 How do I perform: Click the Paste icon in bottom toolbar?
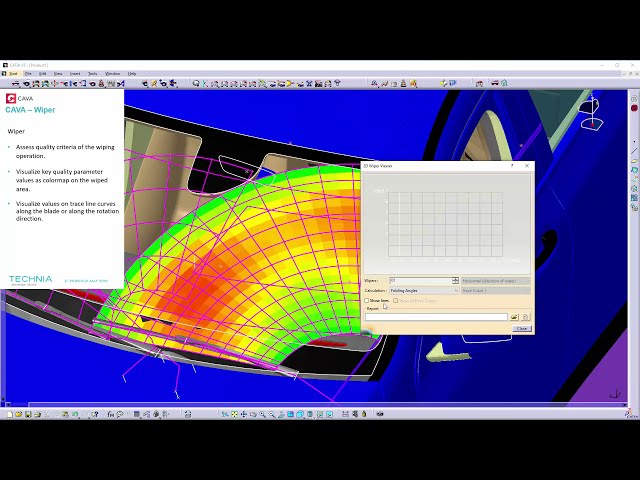pyautogui.click(x=65, y=414)
